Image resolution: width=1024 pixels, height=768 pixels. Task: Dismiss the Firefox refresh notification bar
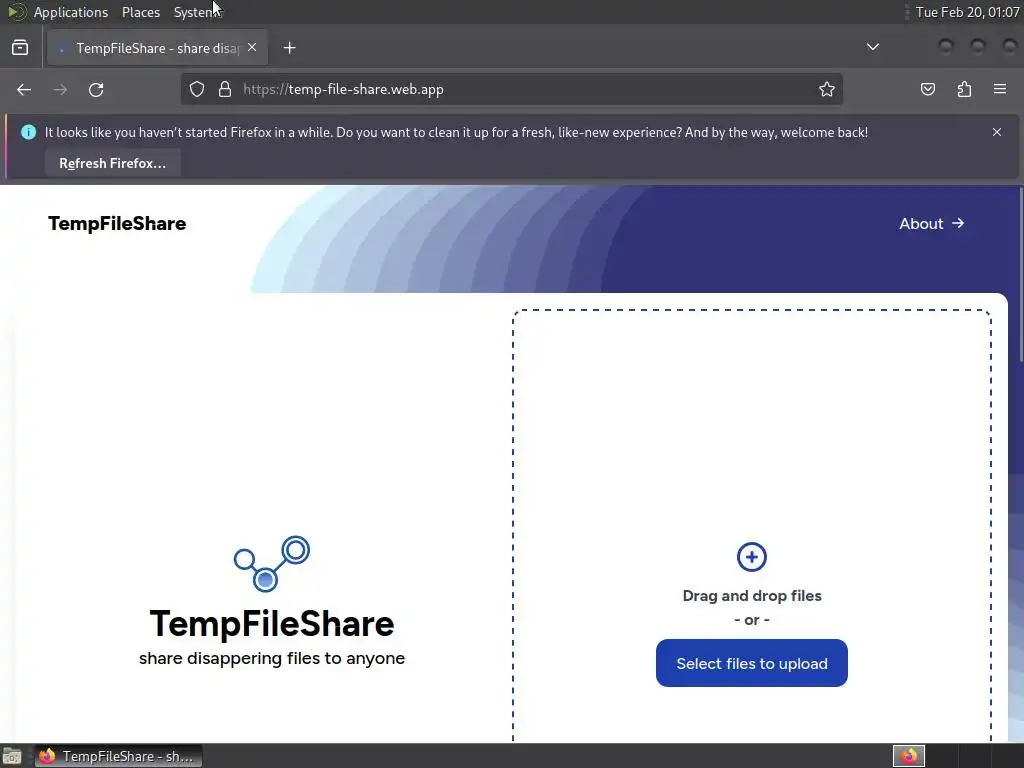(x=997, y=132)
